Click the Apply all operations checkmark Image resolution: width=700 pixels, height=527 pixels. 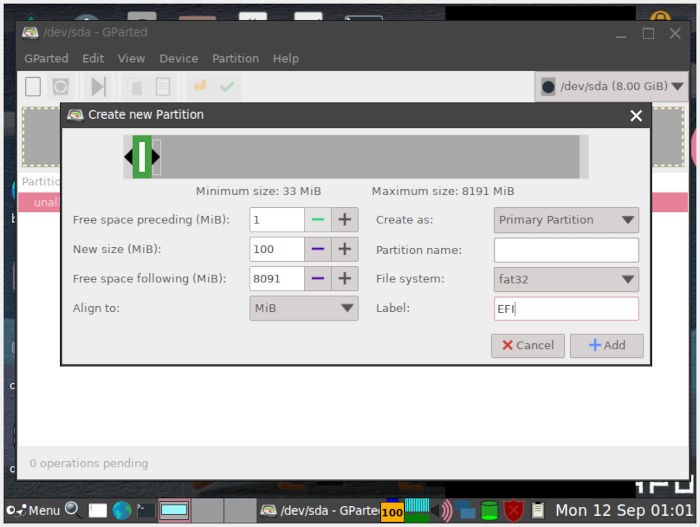click(227, 86)
